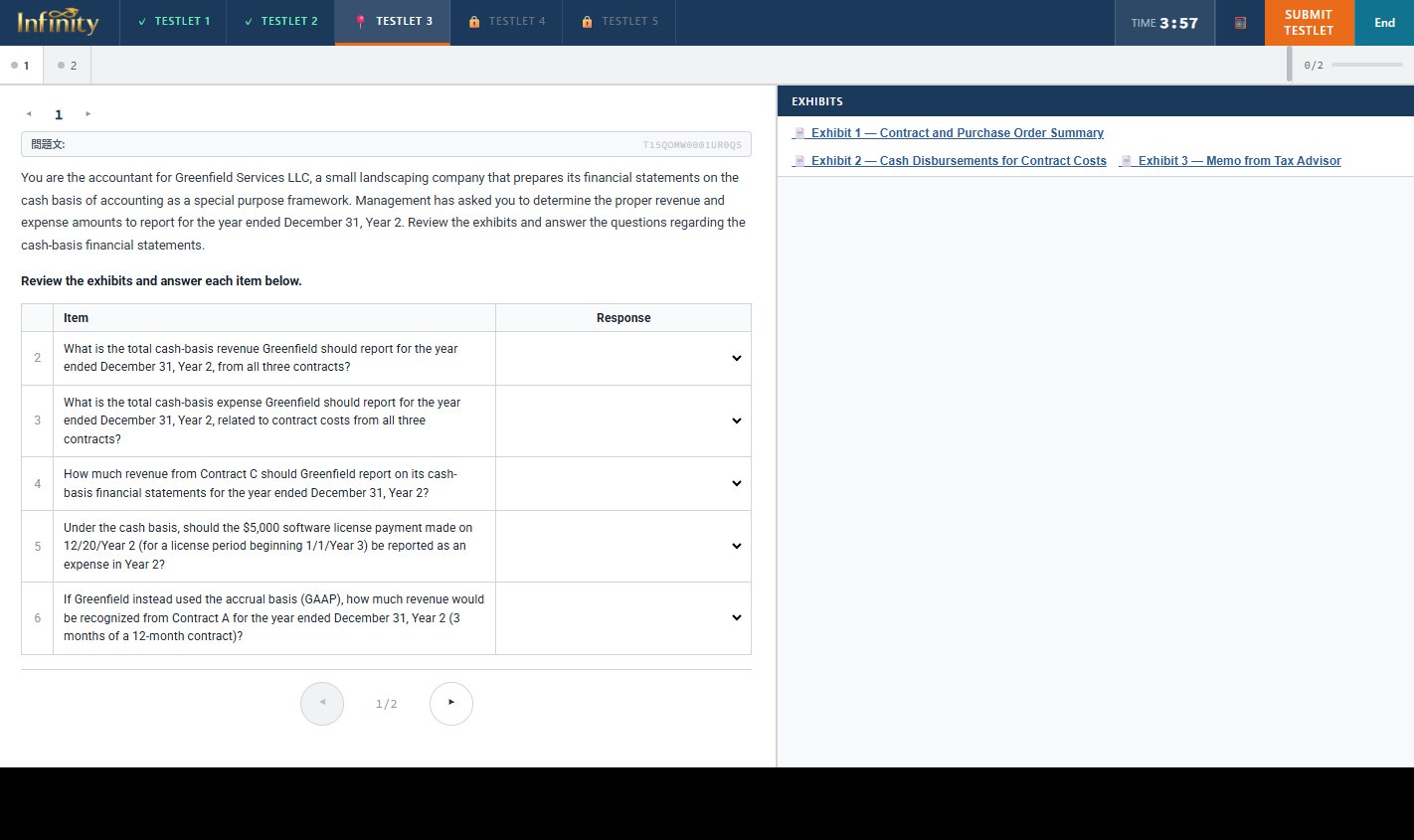Click the Infinity logo
This screenshot has width=1414, height=840.
[58, 22]
